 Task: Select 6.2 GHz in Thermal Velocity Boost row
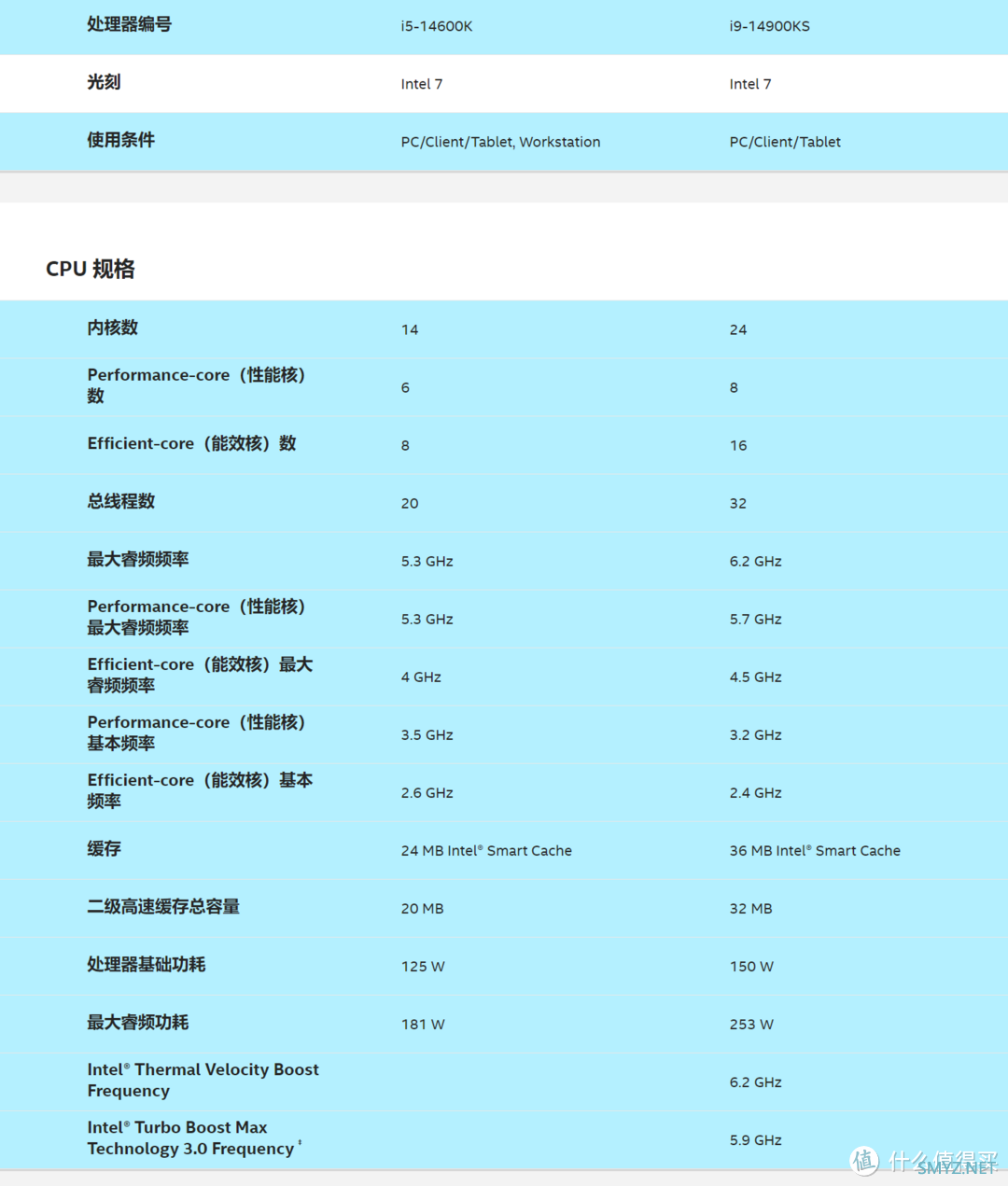click(x=755, y=1081)
